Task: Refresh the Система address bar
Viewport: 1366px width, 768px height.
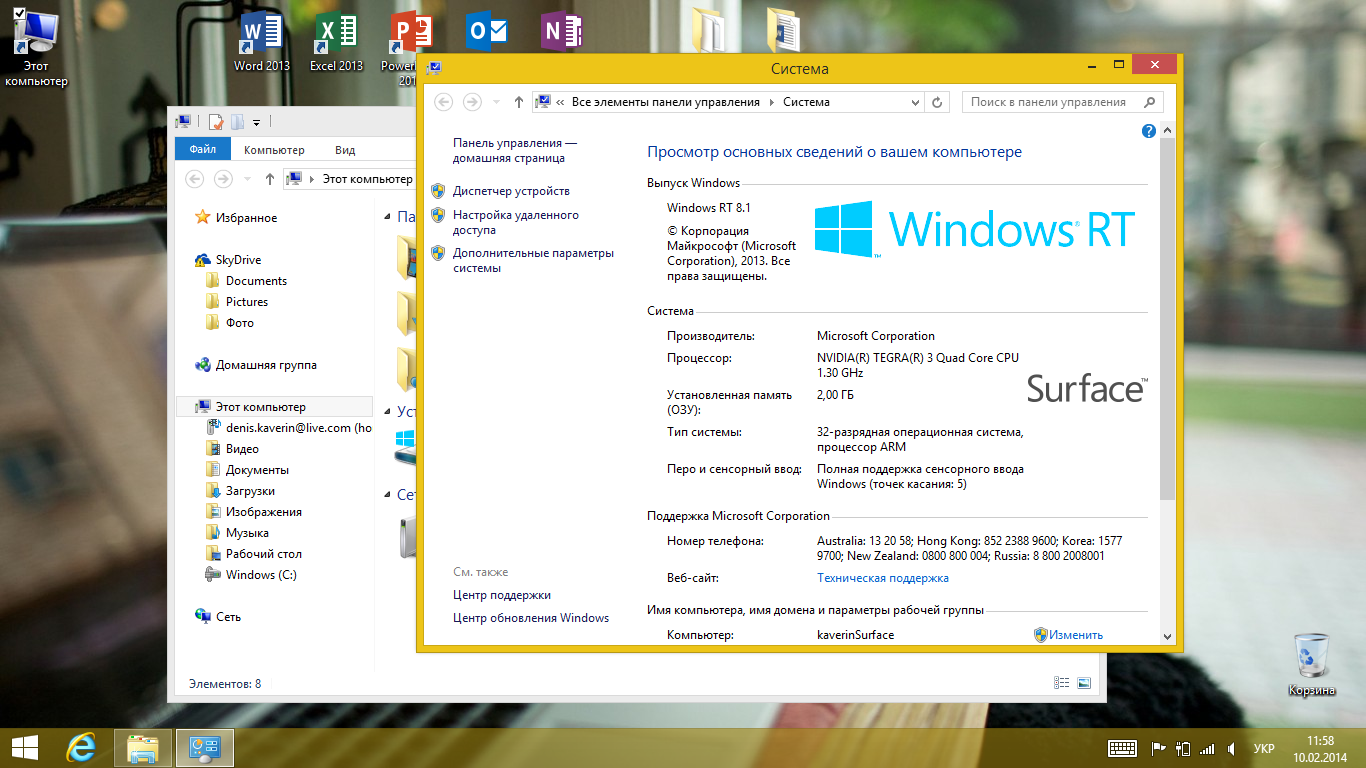Action: [x=937, y=102]
